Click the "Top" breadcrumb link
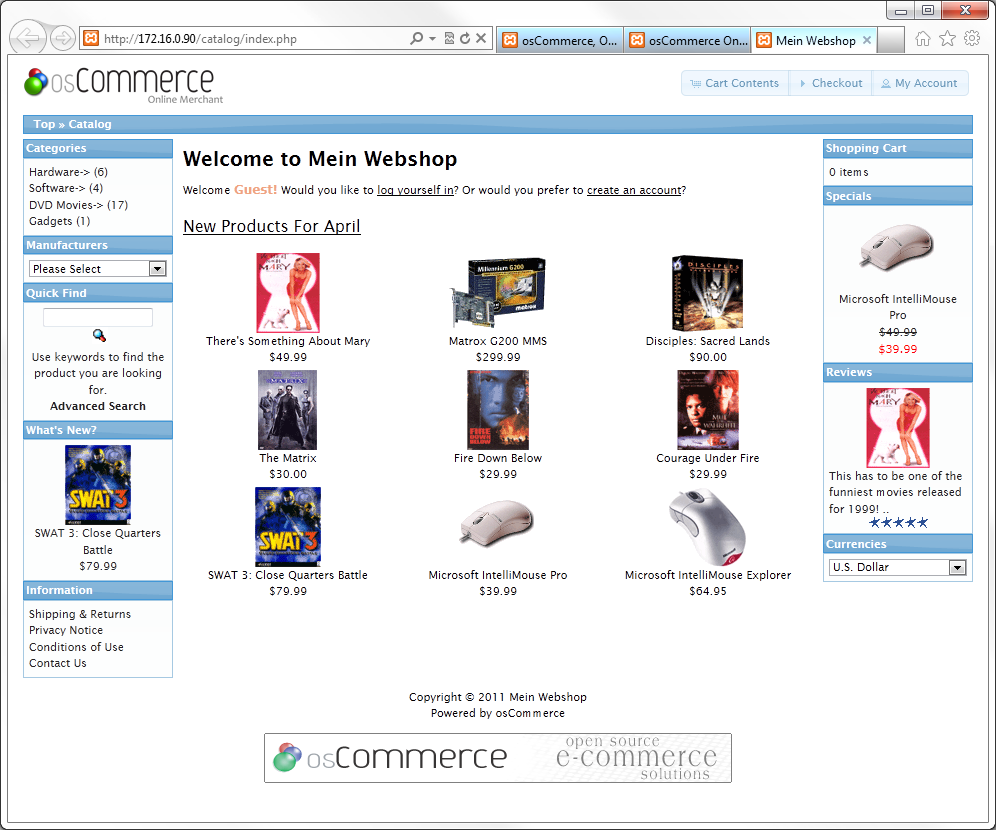This screenshot has width=996, height=830. (x=44, y=124)
